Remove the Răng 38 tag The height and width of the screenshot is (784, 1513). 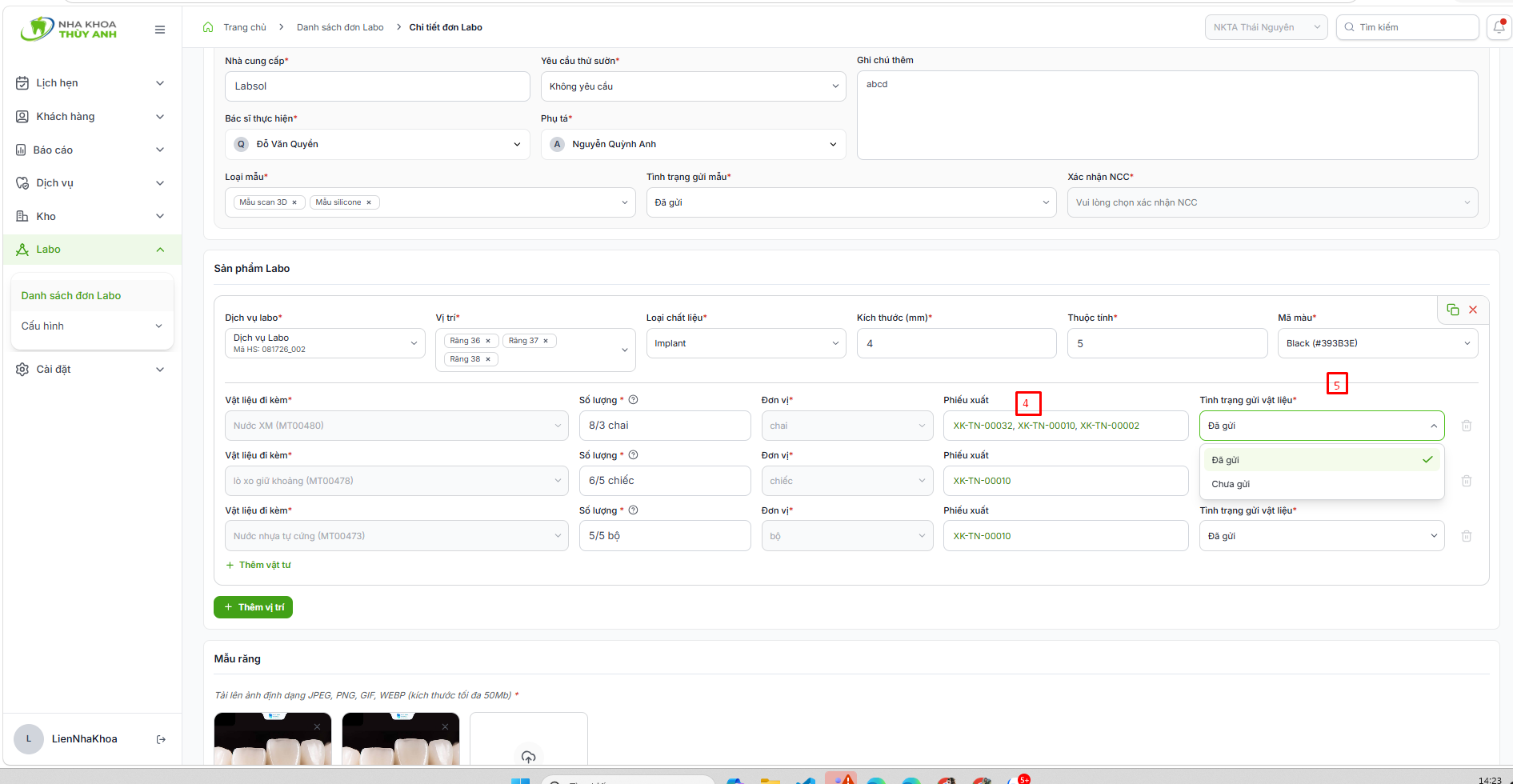click(488, 359)
